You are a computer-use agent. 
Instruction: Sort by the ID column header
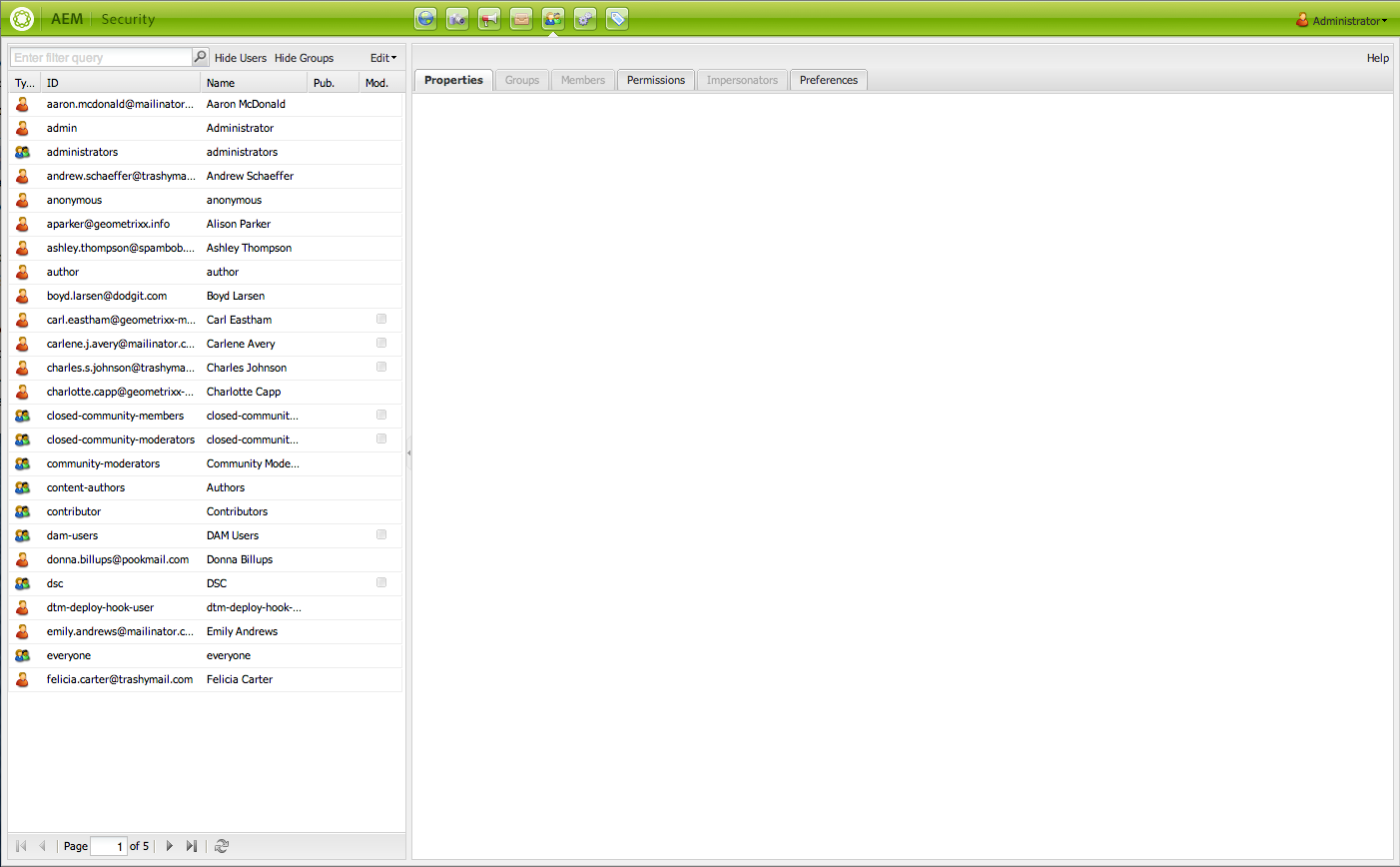(x=121, y=83)
